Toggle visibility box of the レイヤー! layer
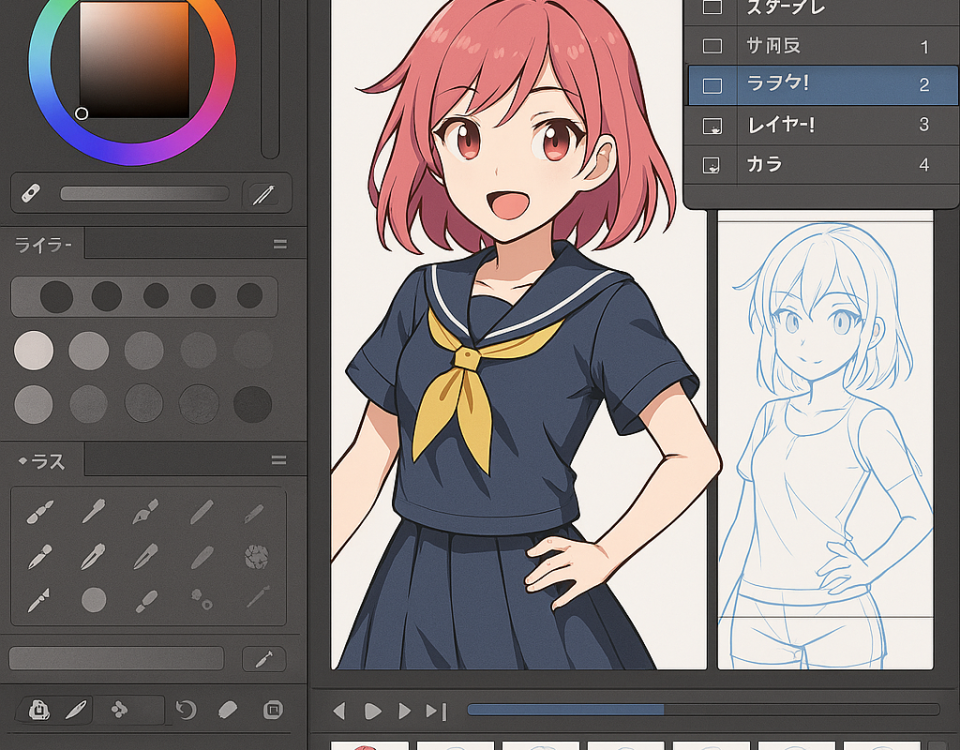This screenshot has height=750, width=960. click(712, 125)
